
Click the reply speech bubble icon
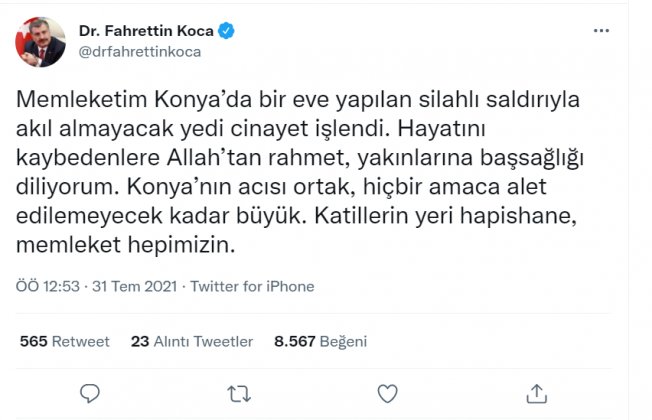click(90, 393)
